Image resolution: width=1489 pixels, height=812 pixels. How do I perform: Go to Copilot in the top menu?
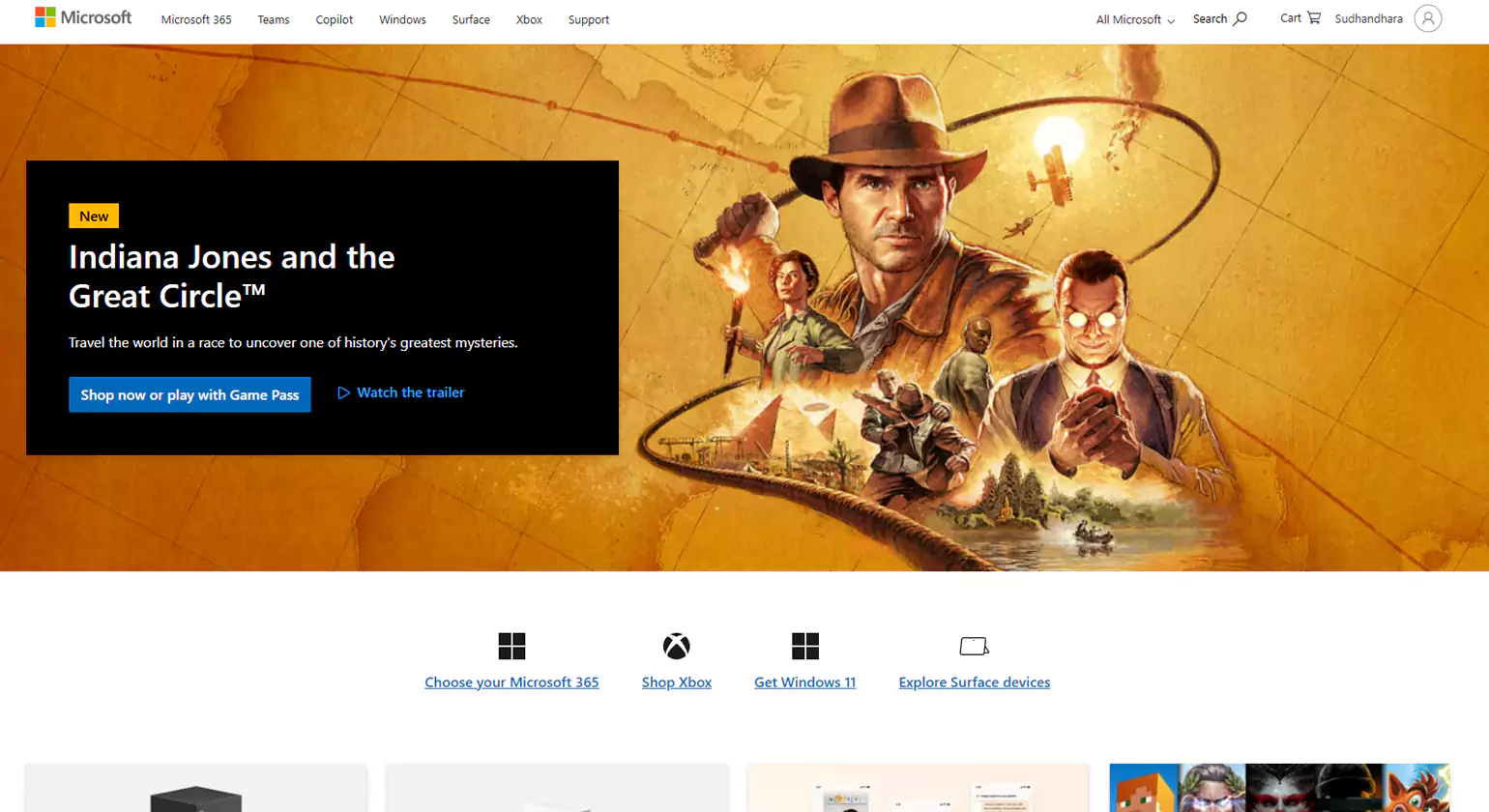pyautogui.click(x=335, y=19)
